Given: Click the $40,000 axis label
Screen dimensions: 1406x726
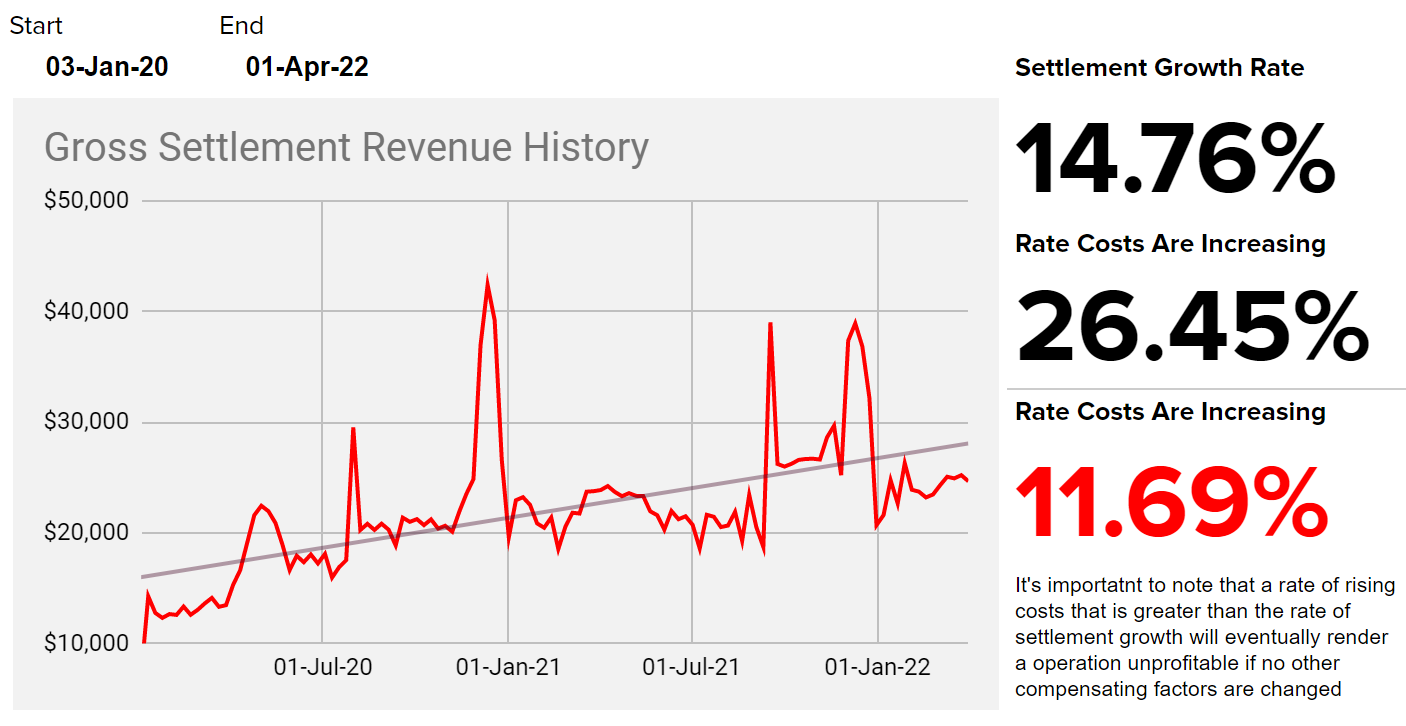Looking at the screenshot, I should (x=86, y=311).
